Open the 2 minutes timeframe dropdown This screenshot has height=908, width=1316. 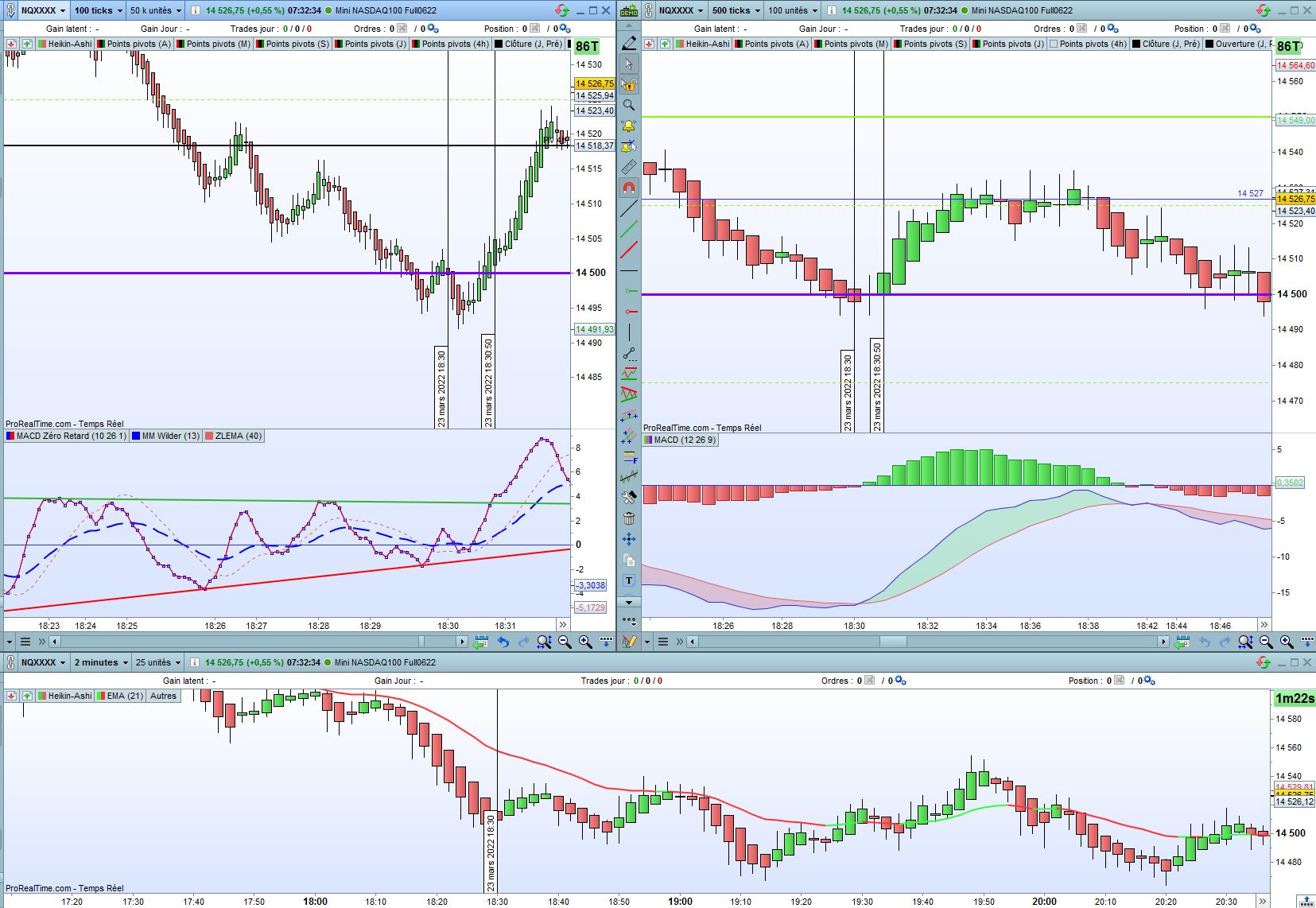coord(101,662)
